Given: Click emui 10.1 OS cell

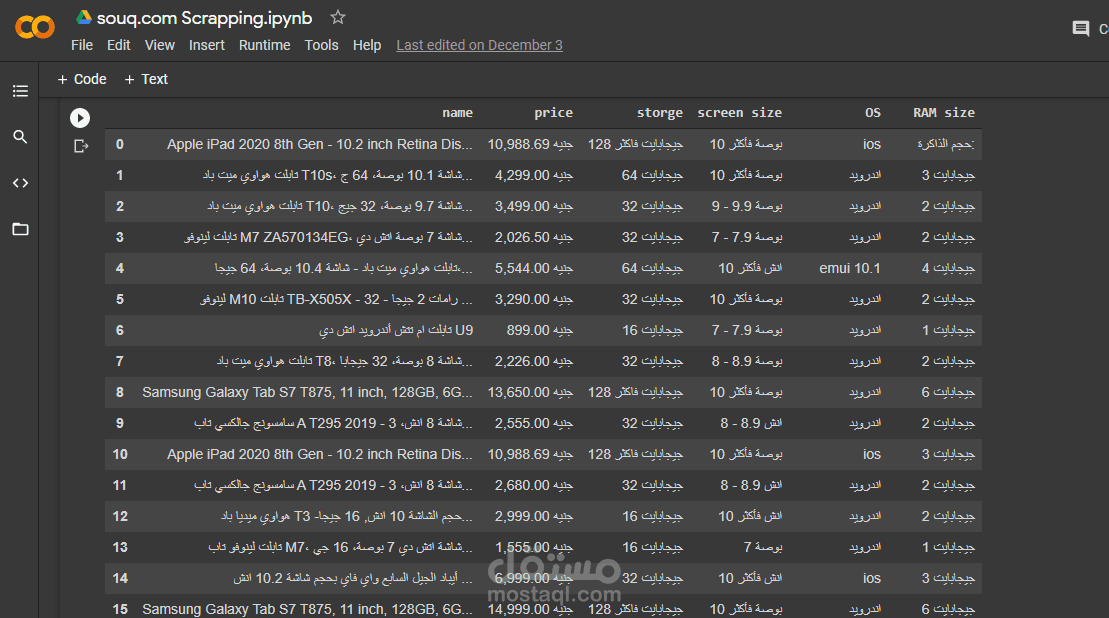Looking at the screenshot, I should 850,268.
